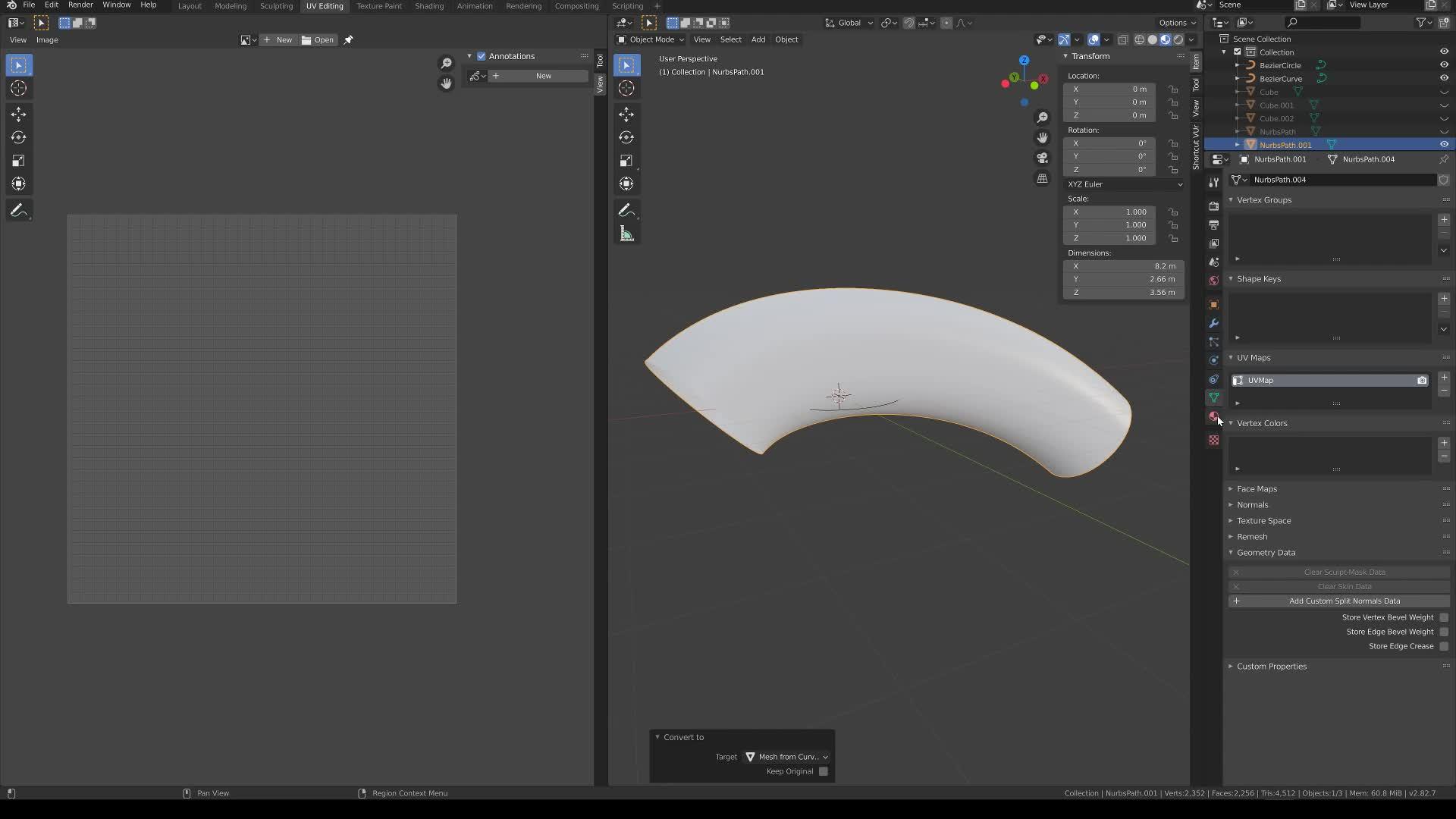Open the Output properties tab
Viewport: 1456px width, 819px height.
1214,224
